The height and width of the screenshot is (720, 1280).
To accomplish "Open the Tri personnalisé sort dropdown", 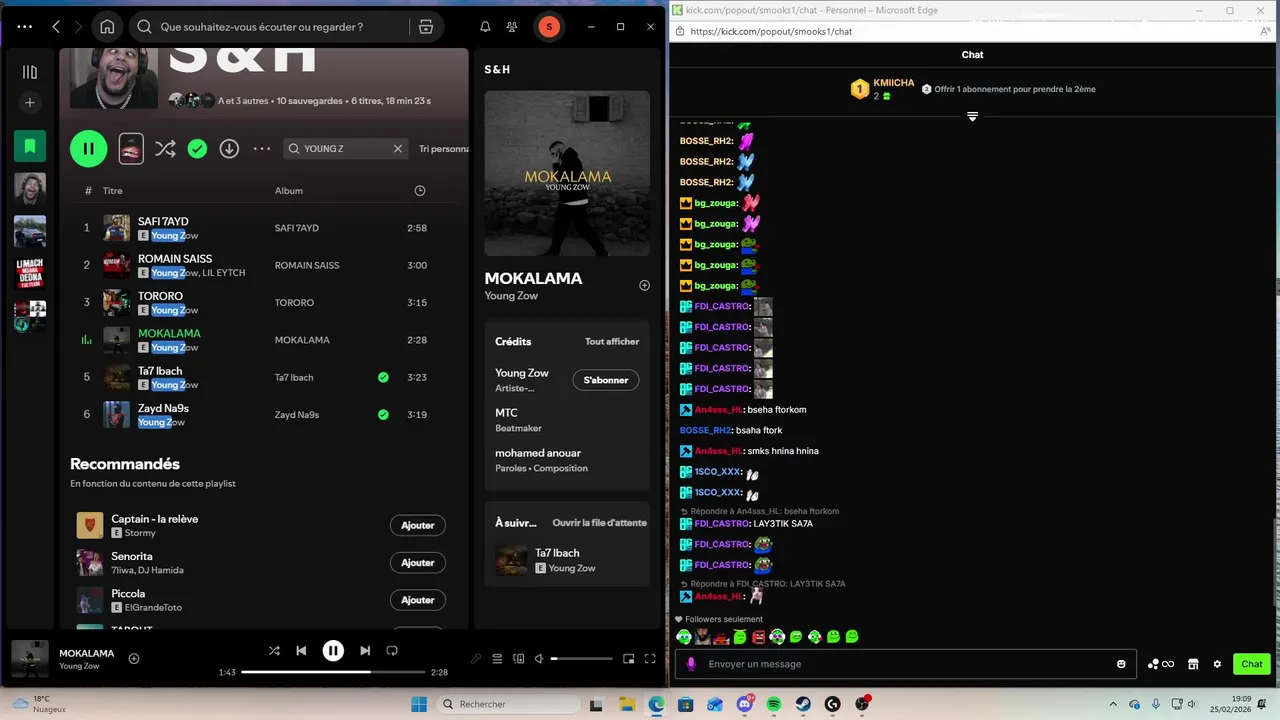I will pos(444,149).
